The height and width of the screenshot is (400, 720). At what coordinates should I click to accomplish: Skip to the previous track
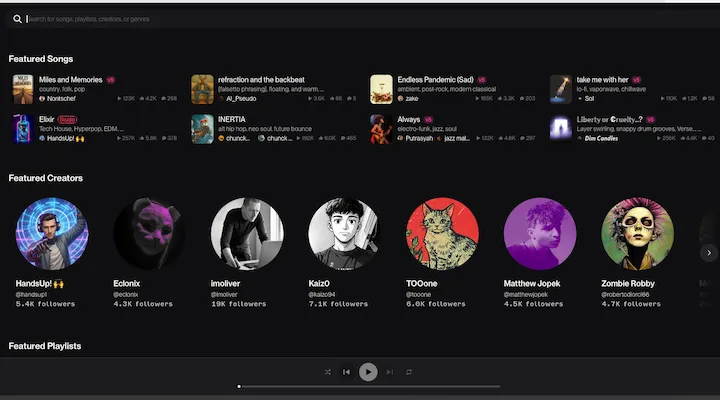(x=346, y=372)
